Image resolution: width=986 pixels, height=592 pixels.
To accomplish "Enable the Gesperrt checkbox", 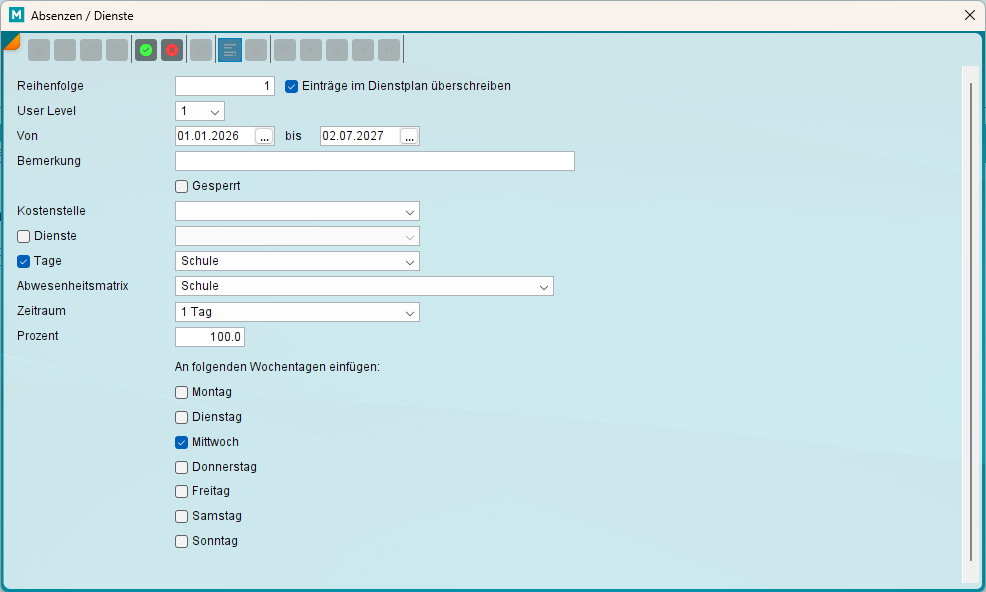I will (x=182, y=186).
